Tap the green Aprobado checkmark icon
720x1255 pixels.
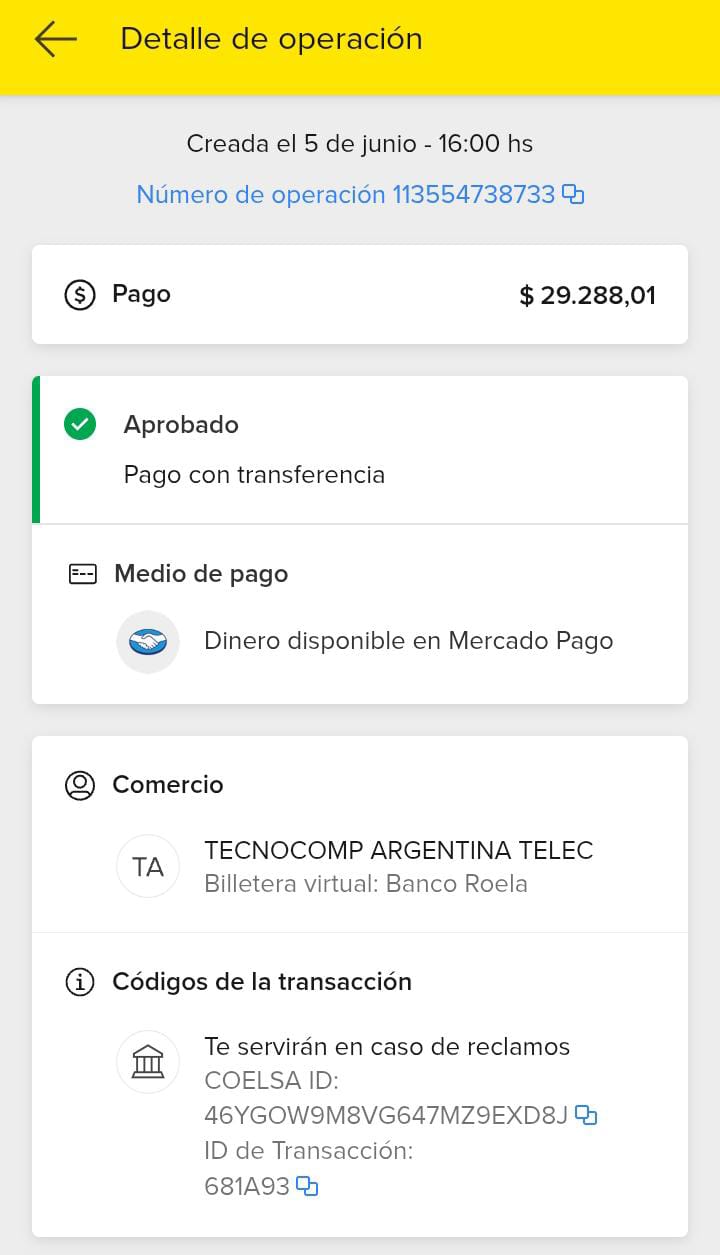click(x=80, y=425)
